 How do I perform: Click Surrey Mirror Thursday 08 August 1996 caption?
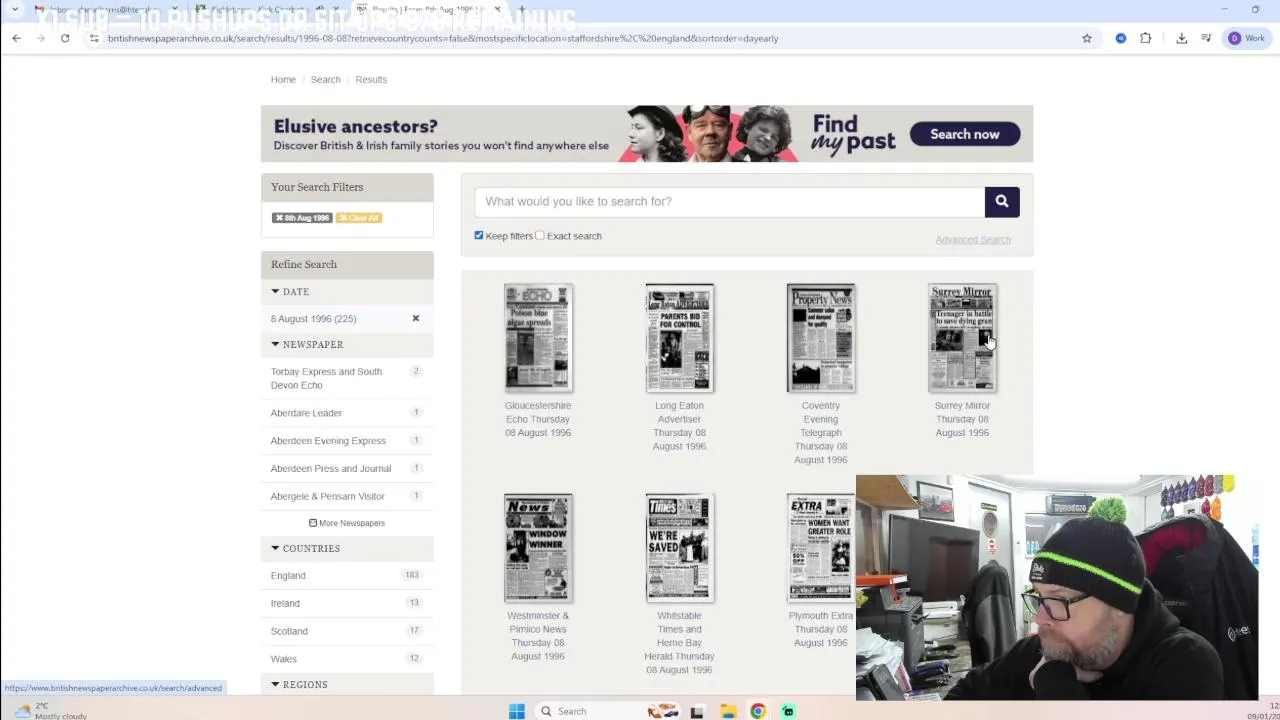click(962, 419)
